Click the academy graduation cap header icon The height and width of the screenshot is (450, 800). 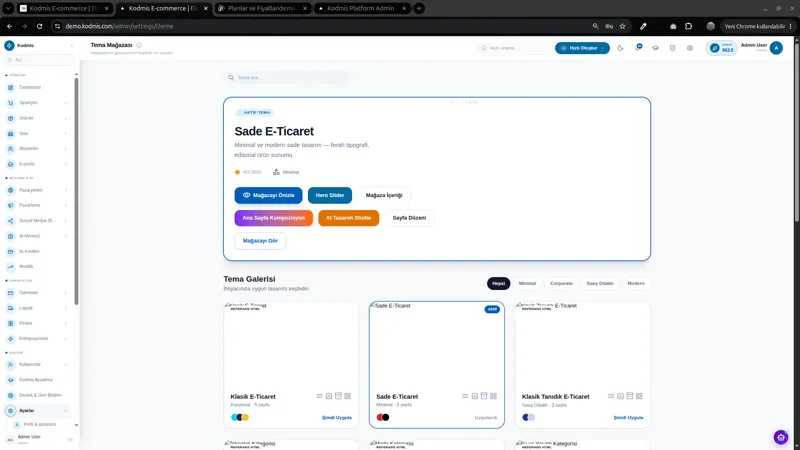(656, 48)
